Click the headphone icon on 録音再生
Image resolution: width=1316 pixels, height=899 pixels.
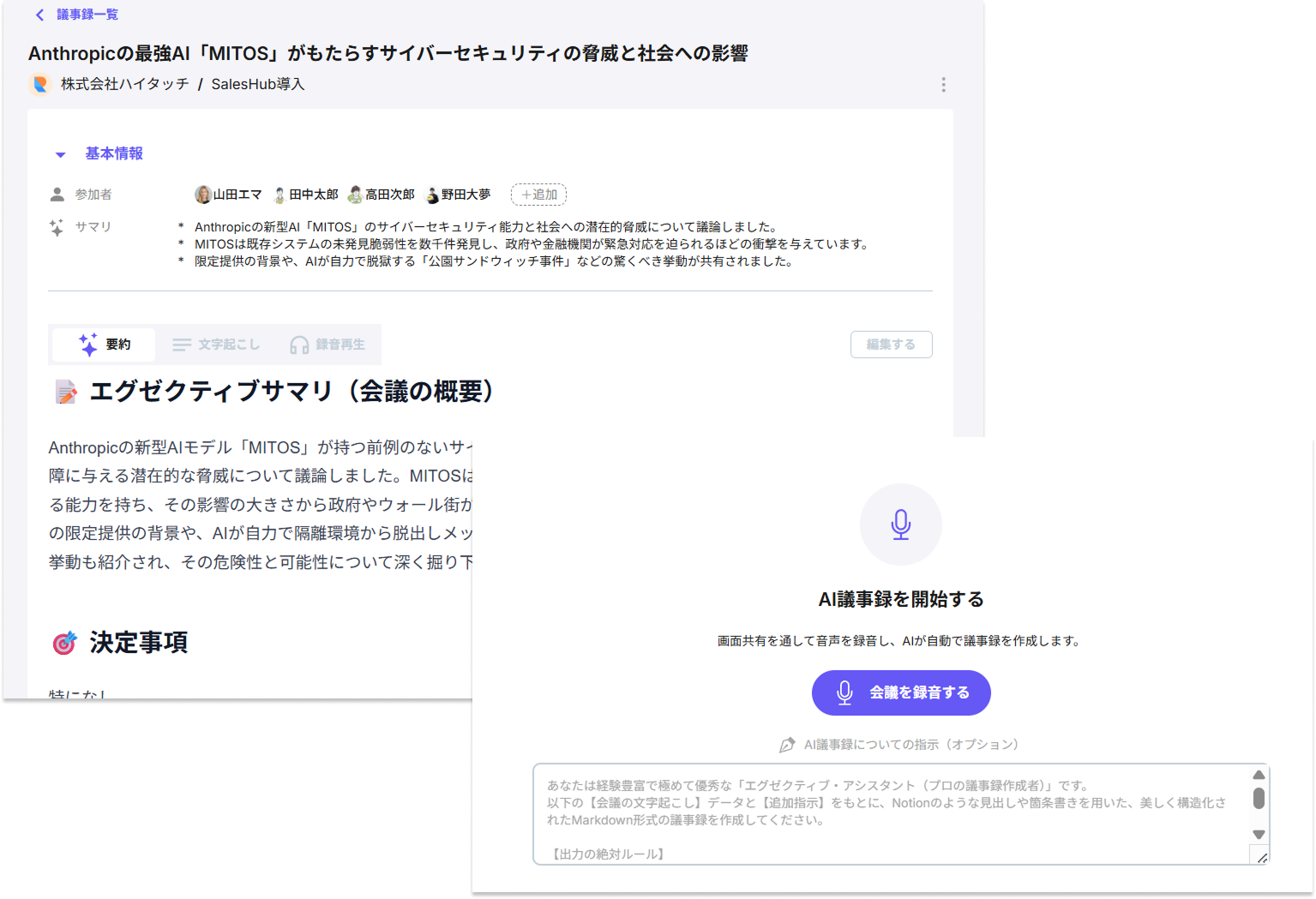297,345
